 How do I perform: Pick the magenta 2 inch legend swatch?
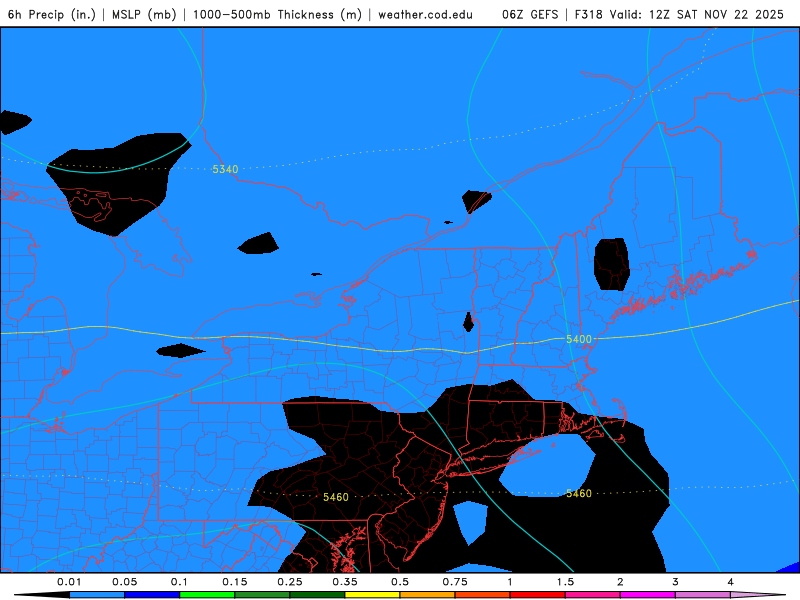(648, 595)
